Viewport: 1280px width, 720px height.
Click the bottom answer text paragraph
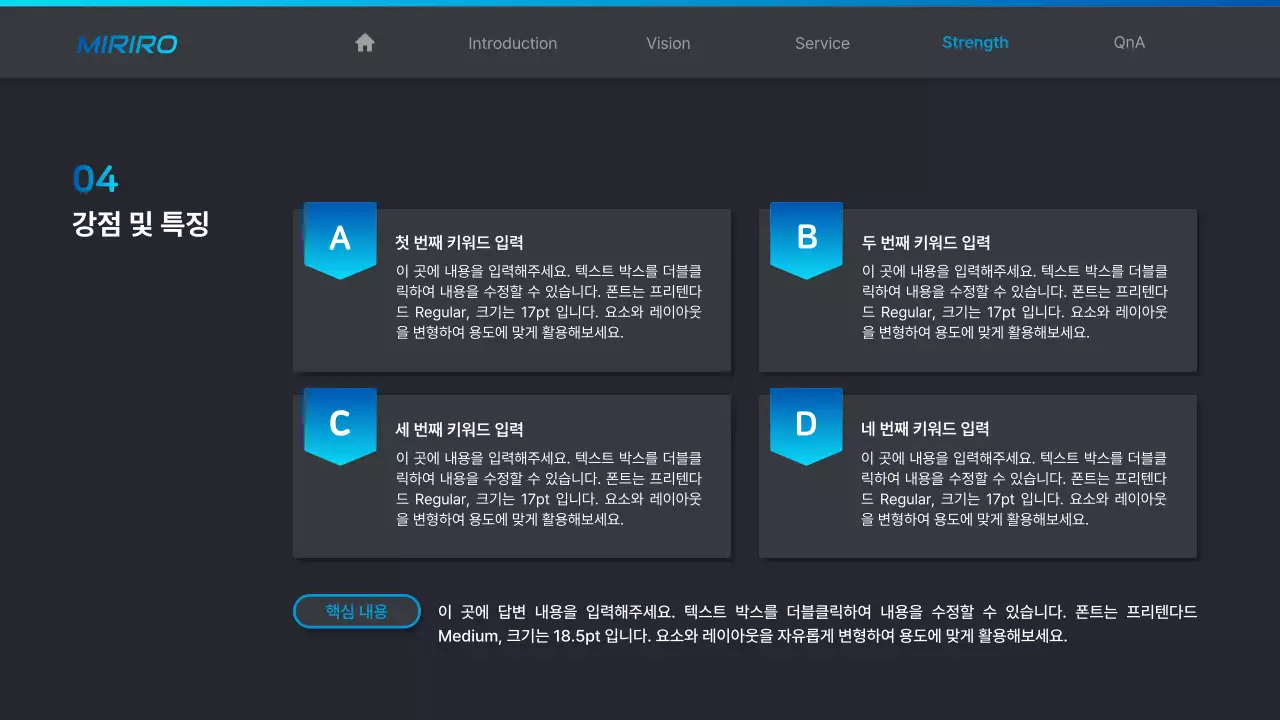pyautogui.click(x=816, y=624)
